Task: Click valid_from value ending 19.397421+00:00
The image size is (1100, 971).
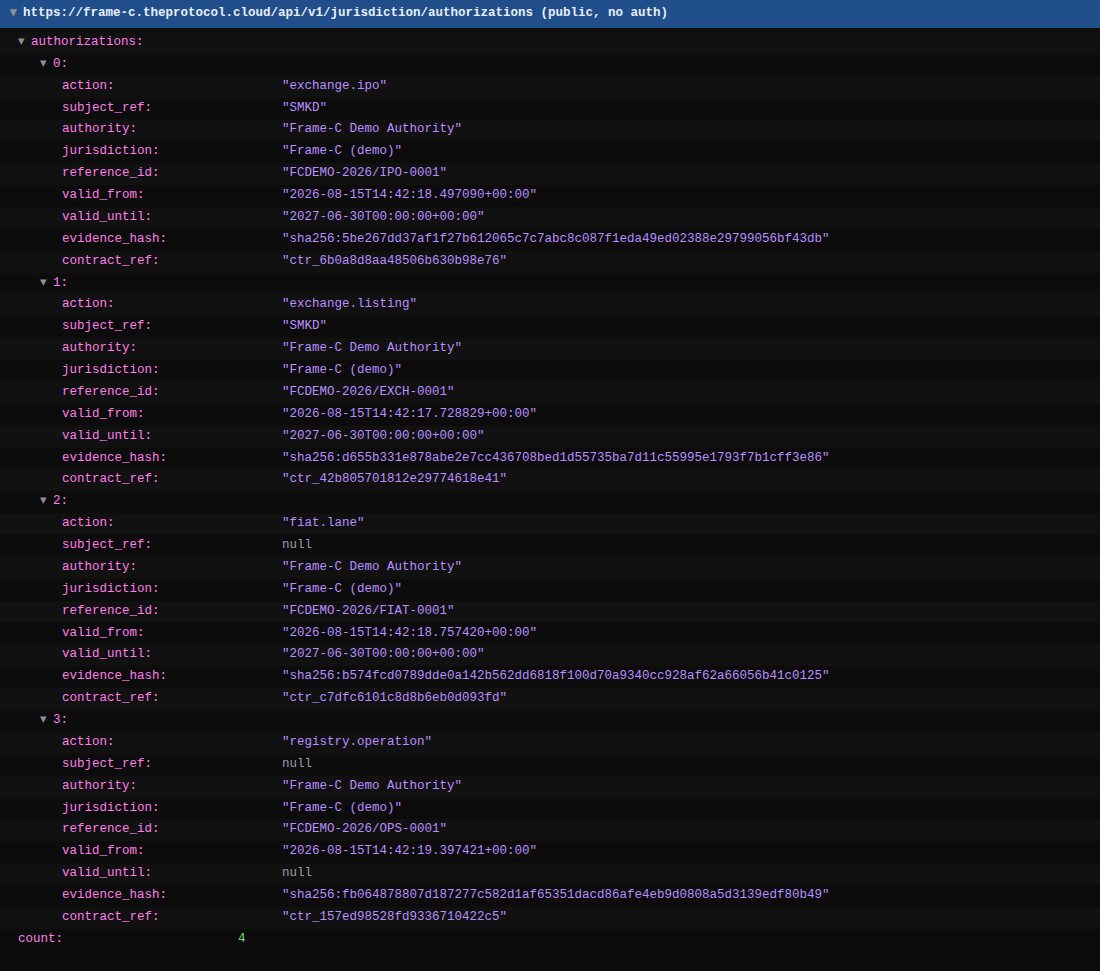Action: pyautogui.click(x=409, y=850)
